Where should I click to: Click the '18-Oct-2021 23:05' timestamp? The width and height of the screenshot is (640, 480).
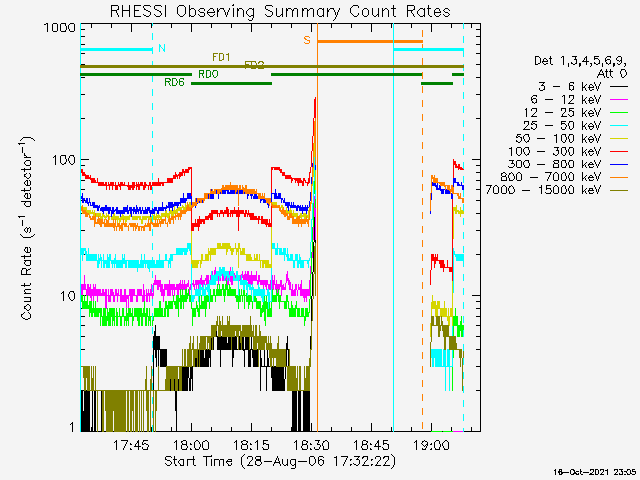[x=595, y=472]
